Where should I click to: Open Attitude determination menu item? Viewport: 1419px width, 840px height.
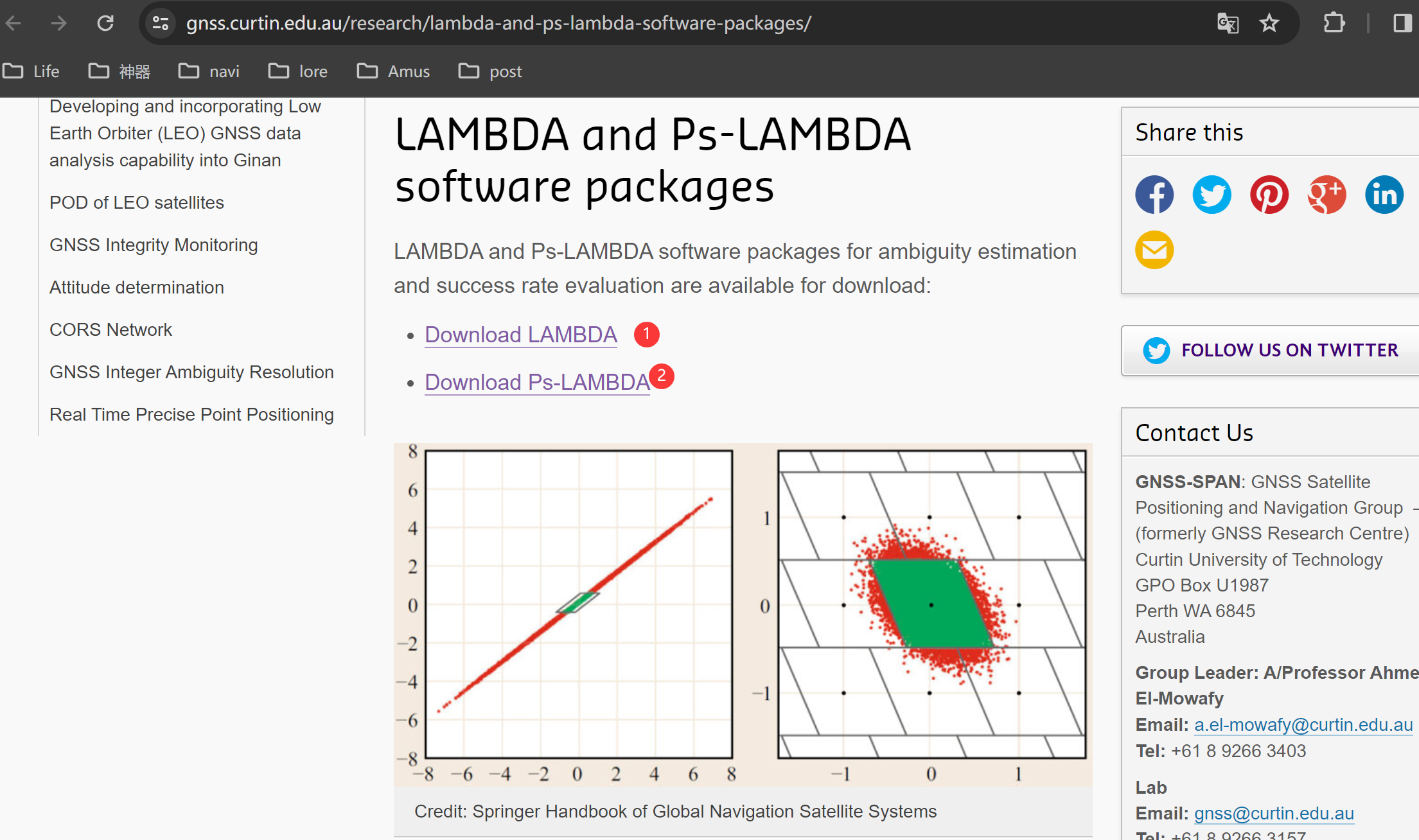click(137, 287)
